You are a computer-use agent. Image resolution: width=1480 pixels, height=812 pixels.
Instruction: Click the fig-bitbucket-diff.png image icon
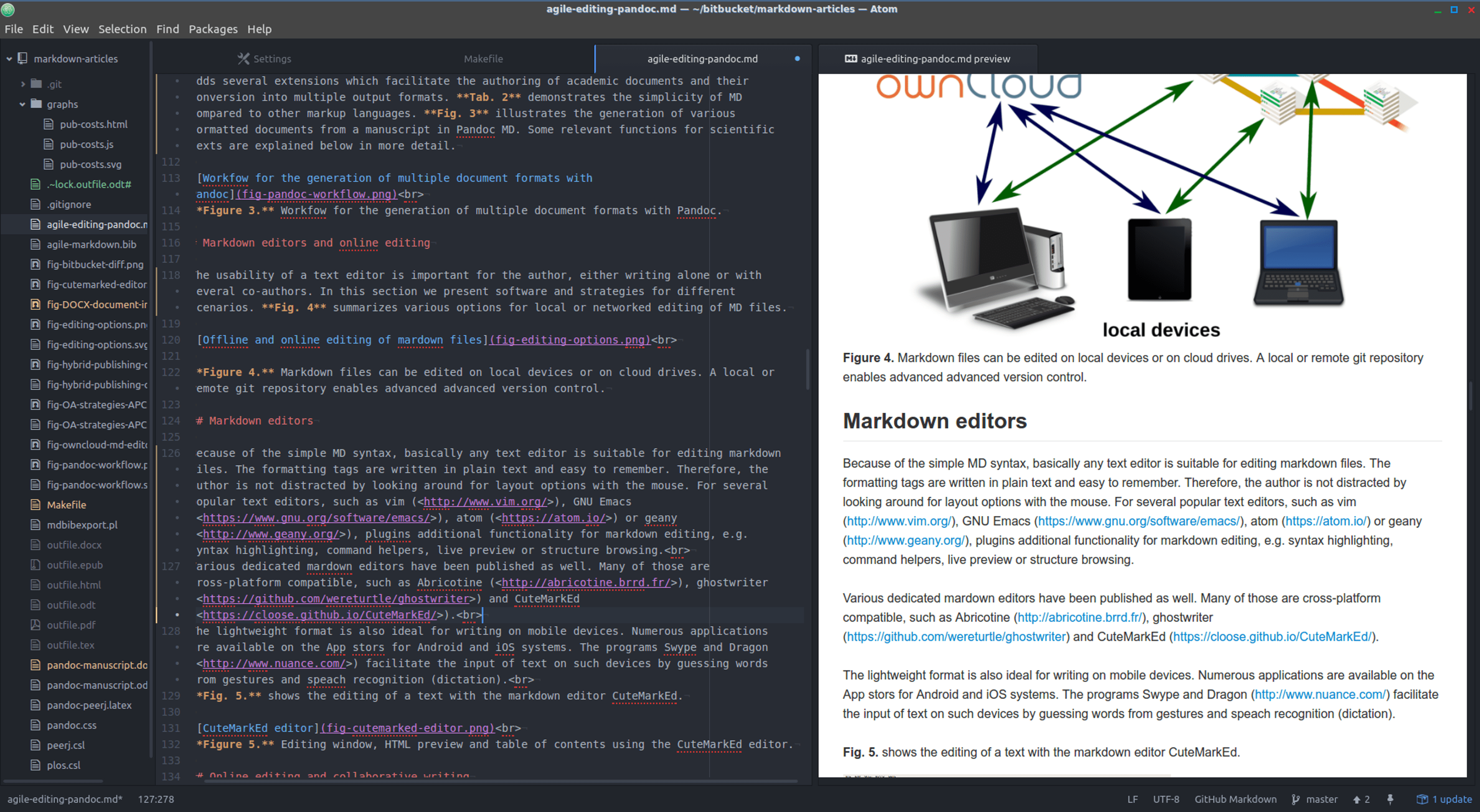pos(36,264)
